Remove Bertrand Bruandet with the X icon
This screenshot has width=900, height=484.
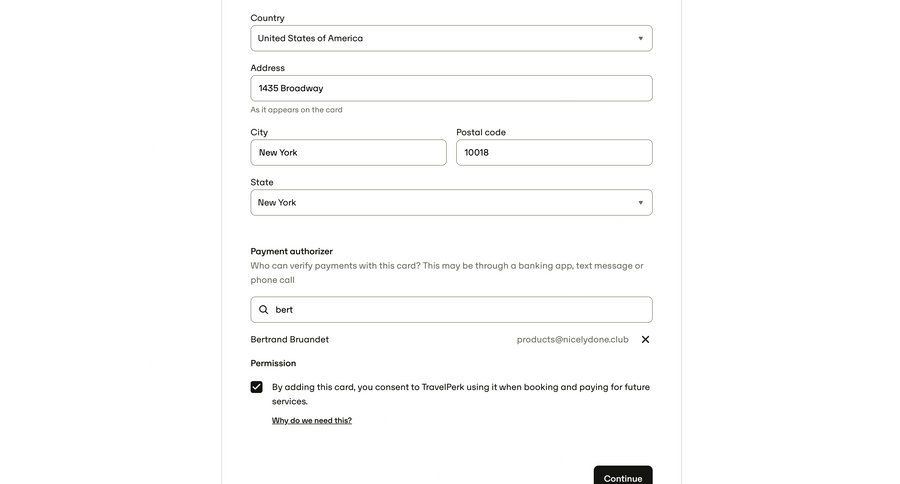[x=645, y=340]
